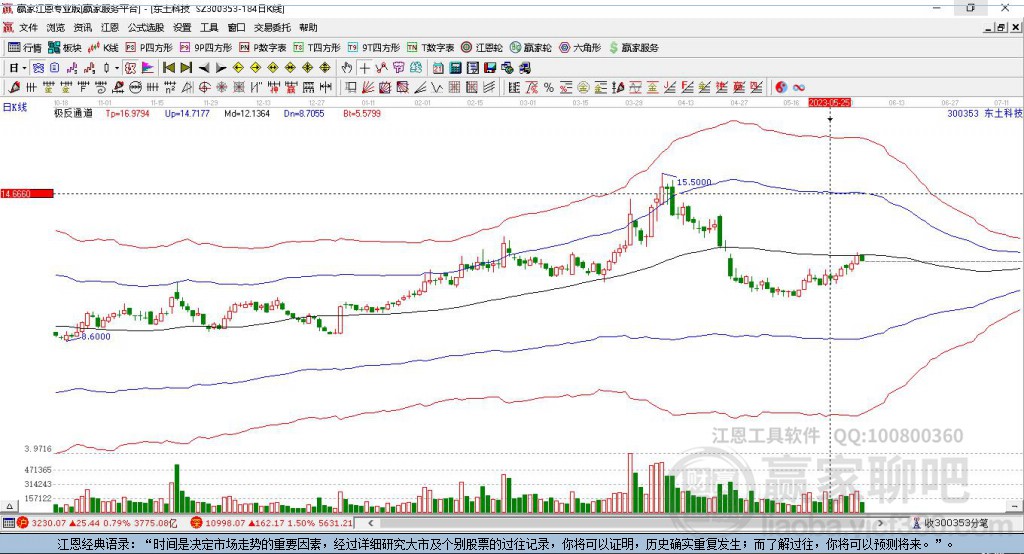This screenshot has height=554, width=1024.
Task: Open the 设置 menu
Action: click(x=182, y=27)
